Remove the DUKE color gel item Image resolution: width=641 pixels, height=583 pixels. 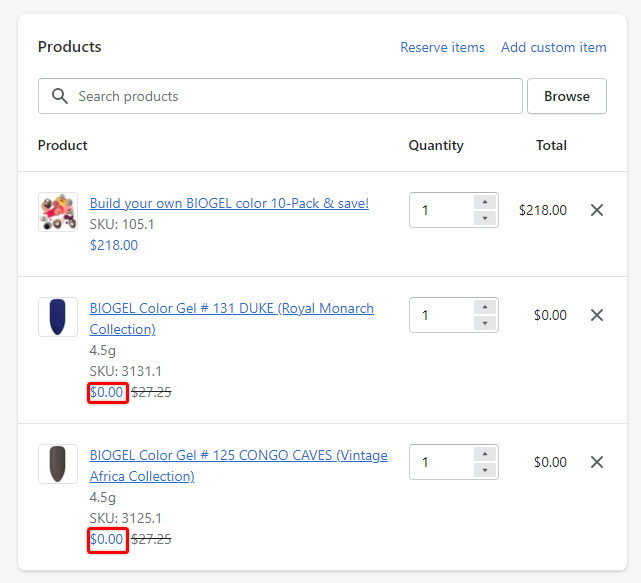coord(597,315)
